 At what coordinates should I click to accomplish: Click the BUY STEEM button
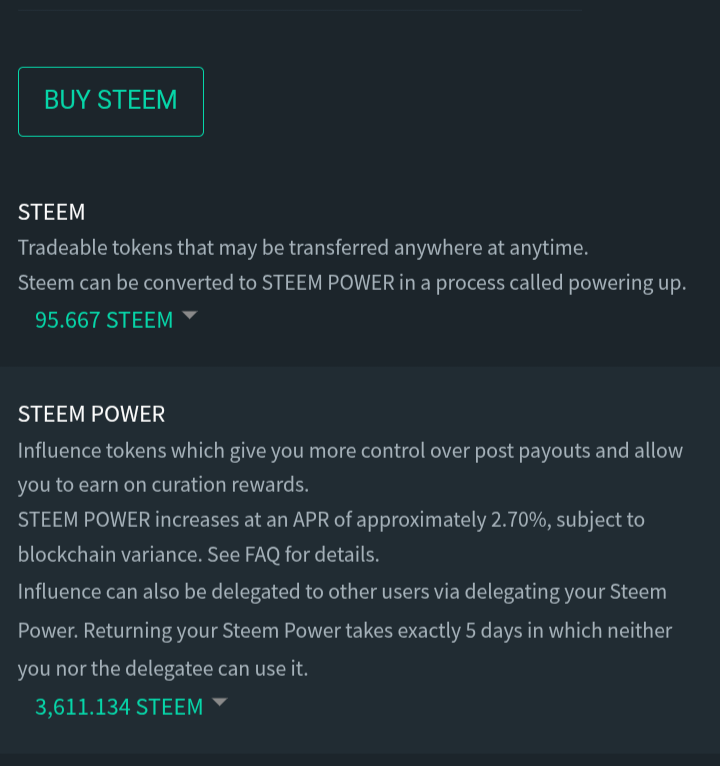tap(111, 102)
